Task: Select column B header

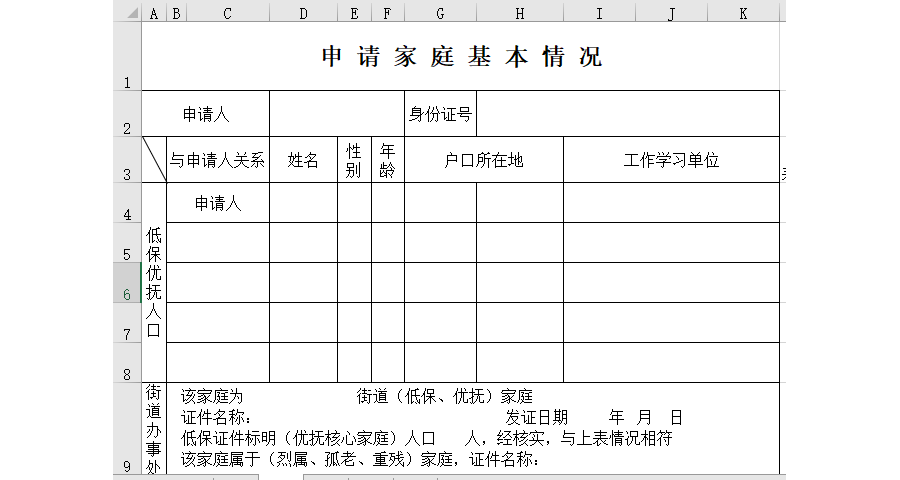Action: tap(176, 14)
